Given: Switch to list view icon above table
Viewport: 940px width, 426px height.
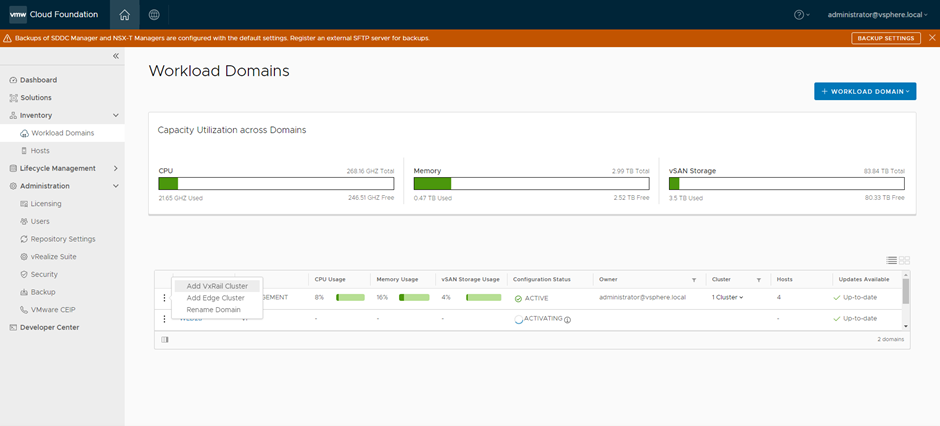Looking at the screenshot, I should pos(892,260).
